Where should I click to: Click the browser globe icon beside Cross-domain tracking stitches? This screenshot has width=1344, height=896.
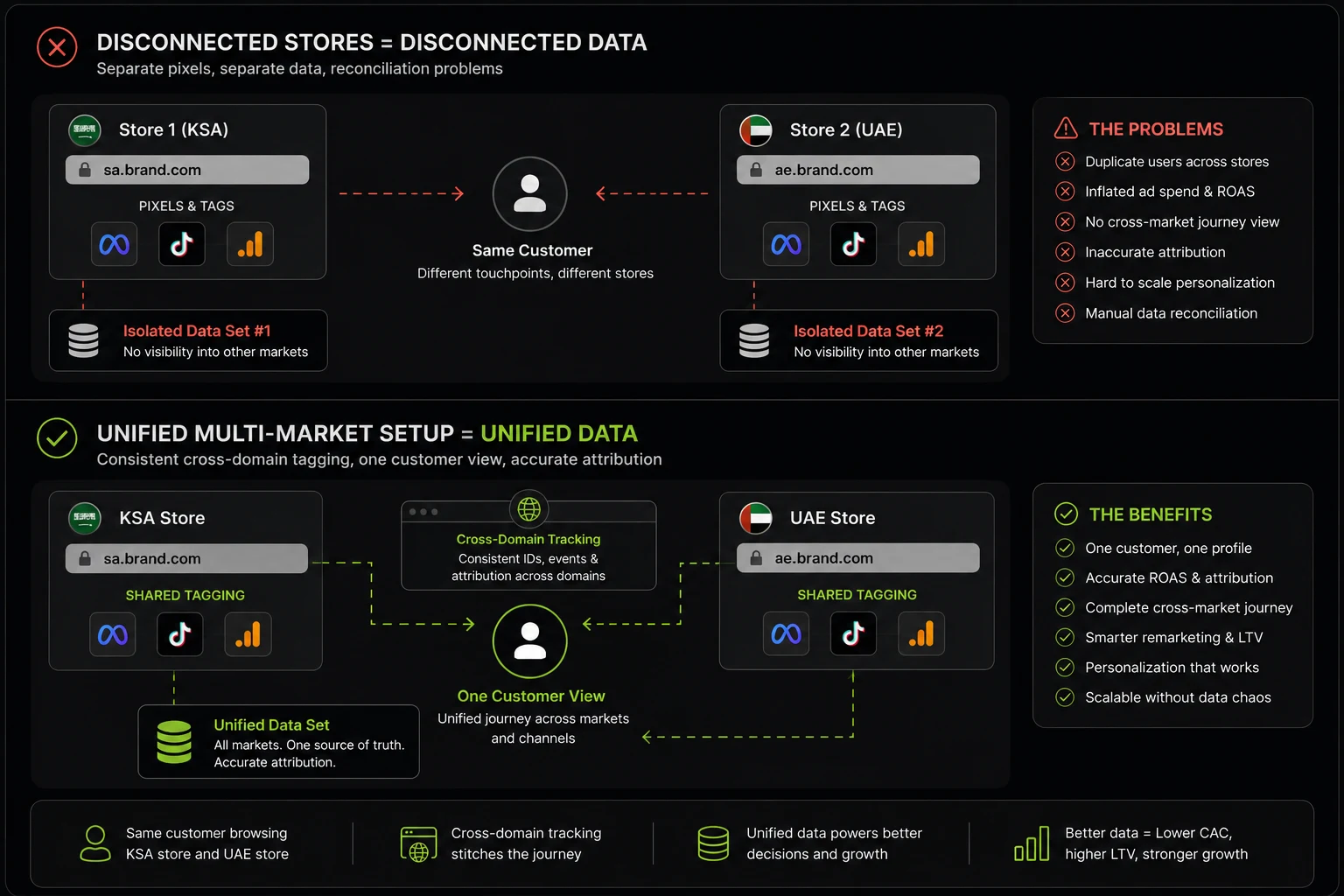418,843
